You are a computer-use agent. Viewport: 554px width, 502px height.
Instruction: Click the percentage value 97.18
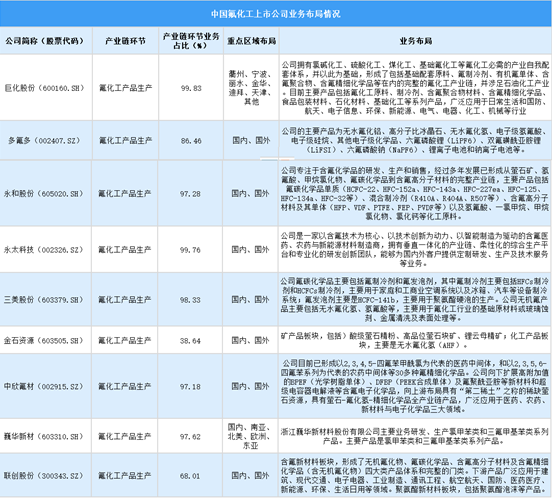tap(190, 387)
